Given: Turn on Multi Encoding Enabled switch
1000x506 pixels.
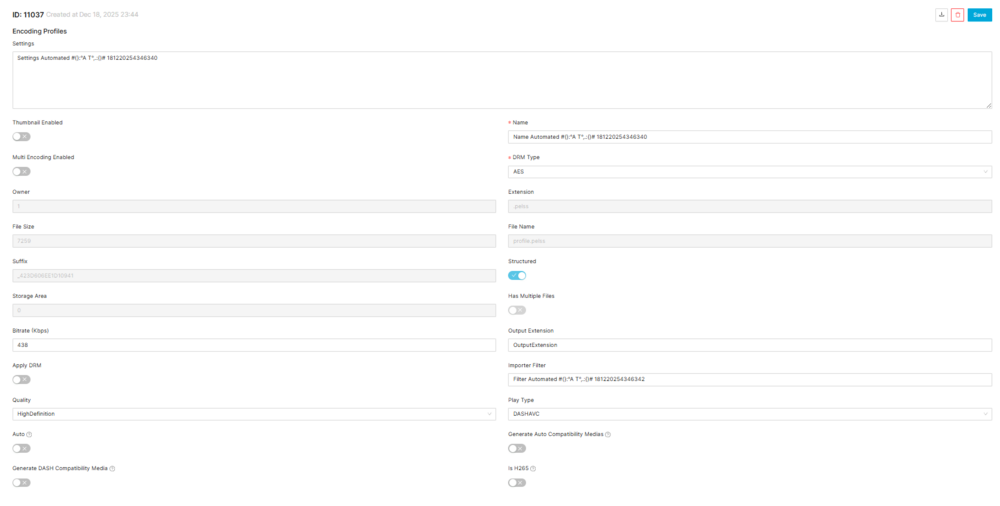Looking at the screenshot, I should click(x=21, y=171).
